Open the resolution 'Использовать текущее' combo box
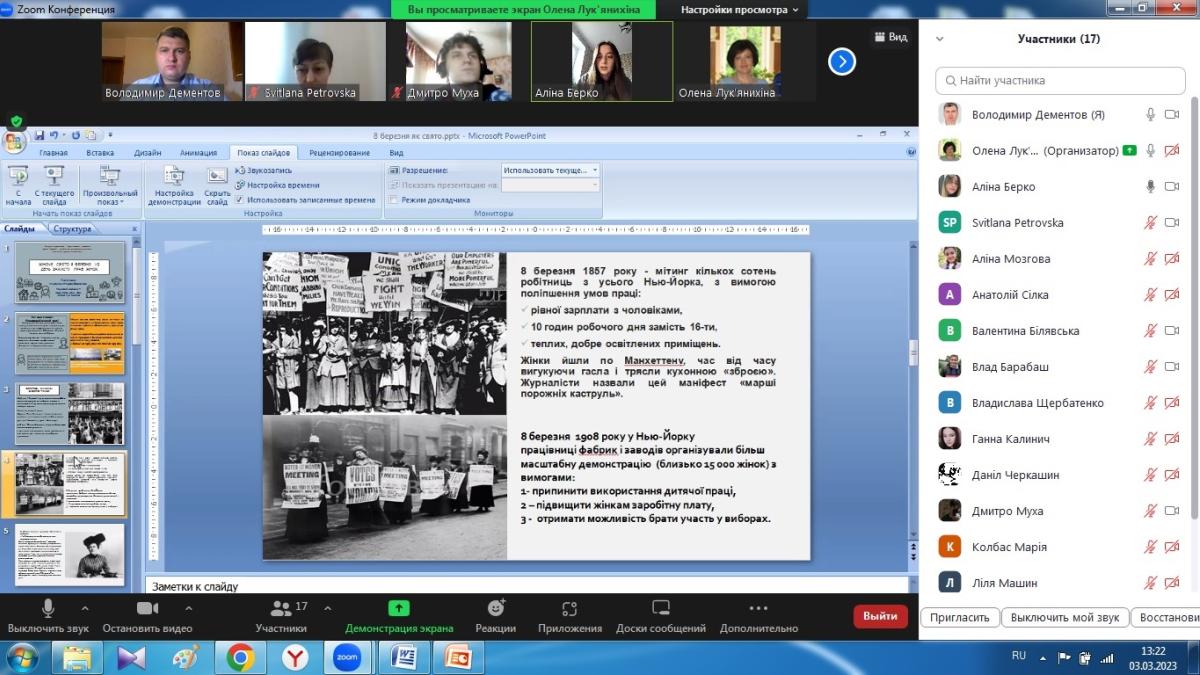The height and width of the screenshot is (675, 1200). (550, 170)
